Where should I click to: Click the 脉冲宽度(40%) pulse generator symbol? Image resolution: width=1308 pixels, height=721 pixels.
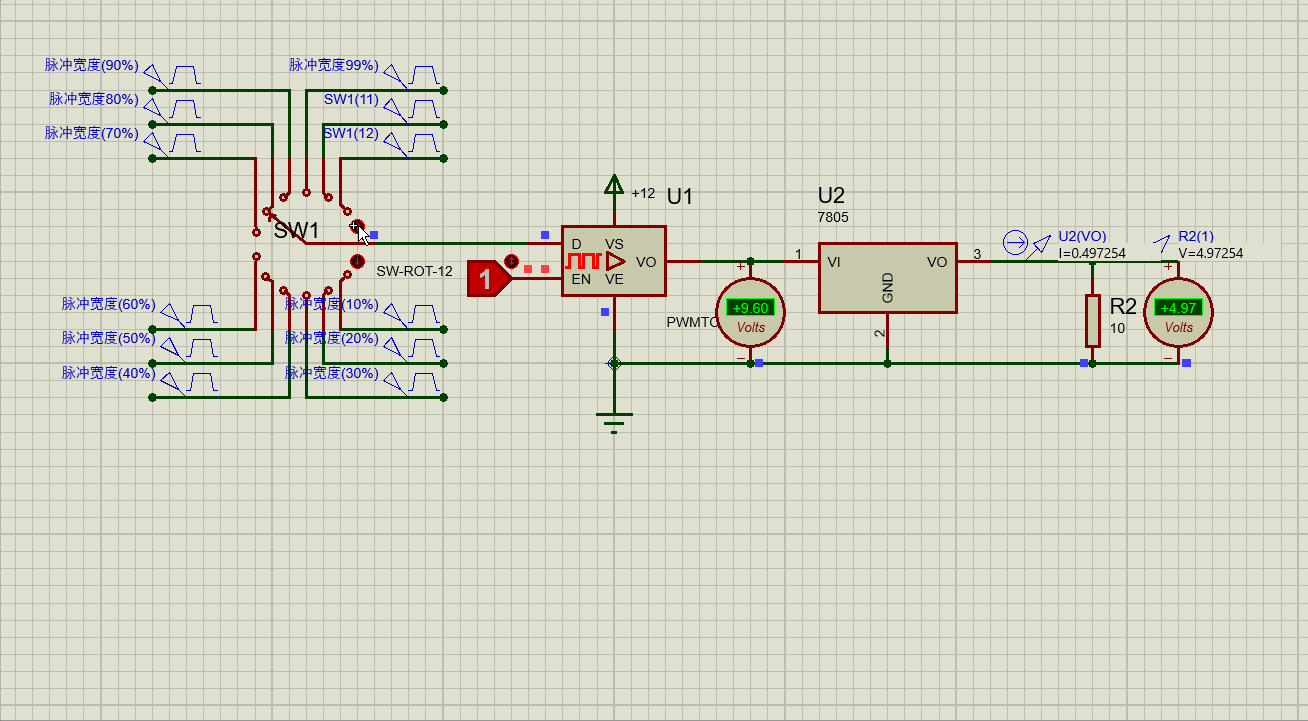pyautogui.click(x=201, y=383)
